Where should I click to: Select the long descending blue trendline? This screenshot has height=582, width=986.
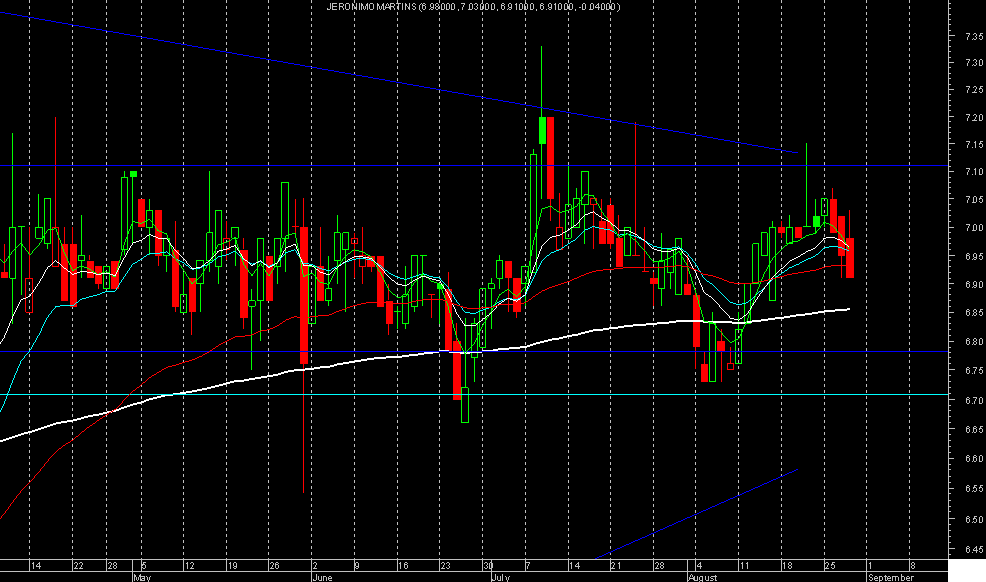(399, 82)
